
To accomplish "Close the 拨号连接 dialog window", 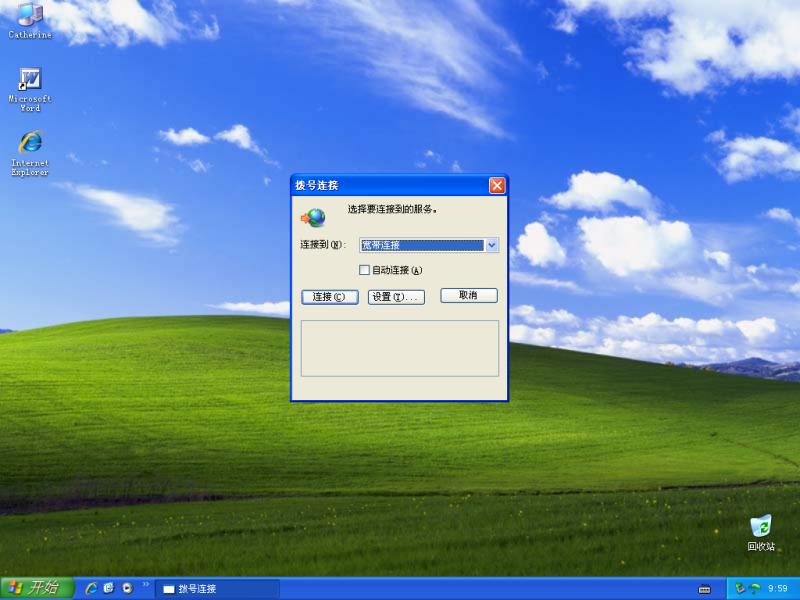I will tap(497, 185).
